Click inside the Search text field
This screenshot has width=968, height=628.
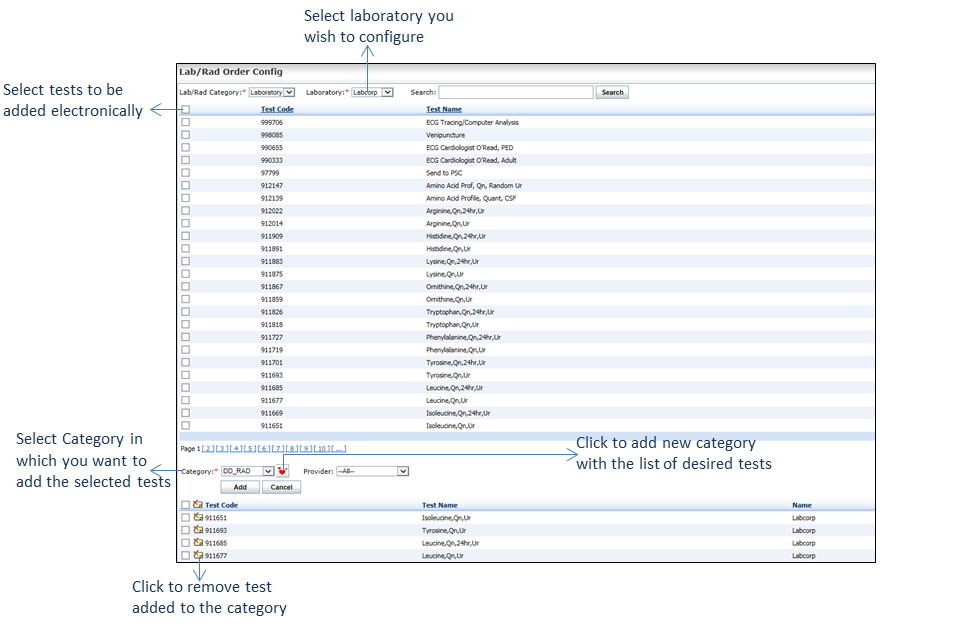coord(516,92)
